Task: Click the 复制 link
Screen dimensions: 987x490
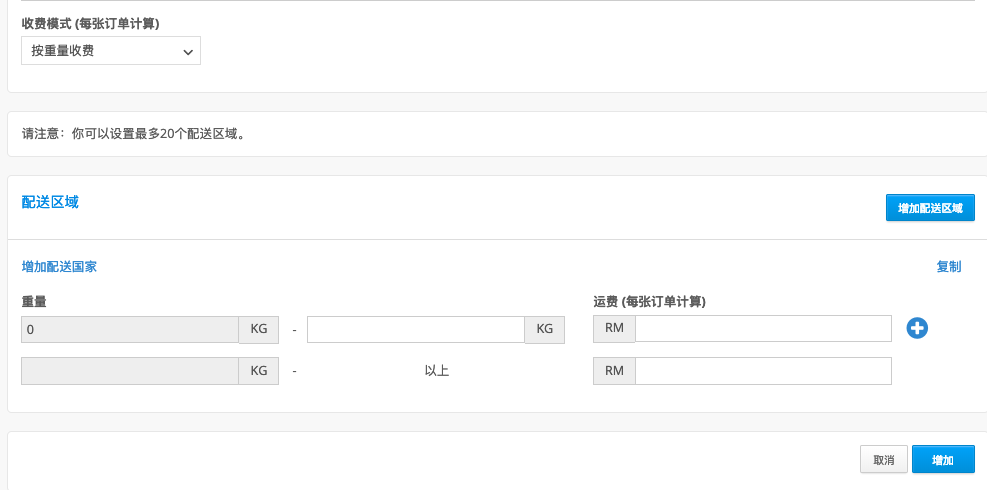Action: [x=949, y=266]
